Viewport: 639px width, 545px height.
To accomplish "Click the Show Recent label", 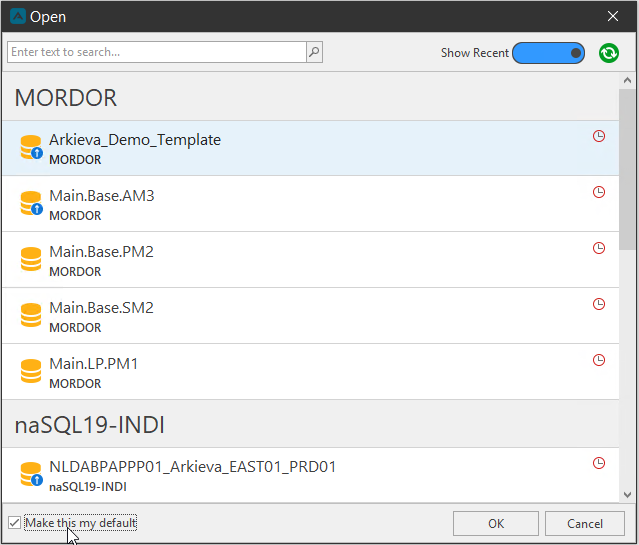I will click(x=475, y=53).
